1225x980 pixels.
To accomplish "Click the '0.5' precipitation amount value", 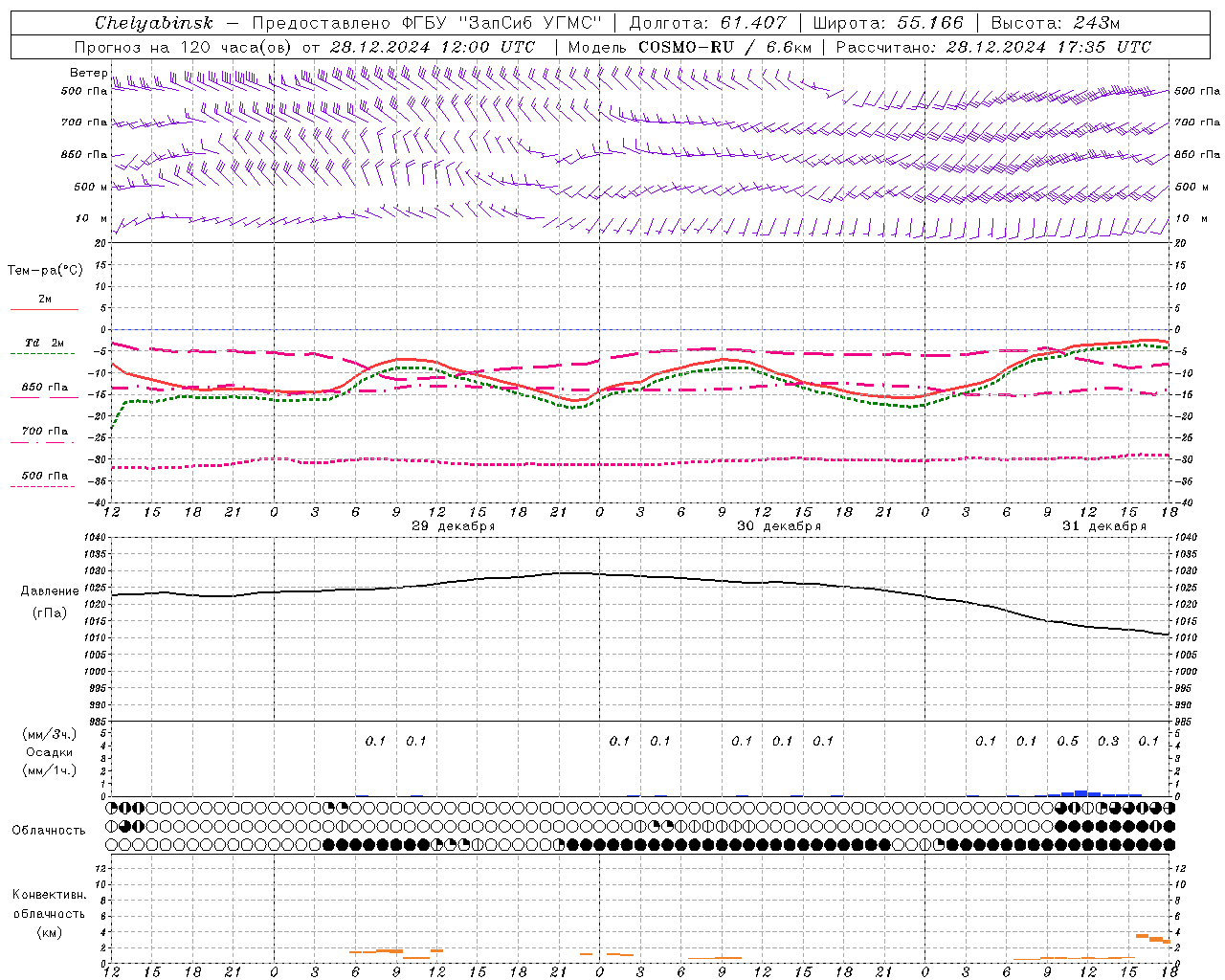I will coord(1067,742).
